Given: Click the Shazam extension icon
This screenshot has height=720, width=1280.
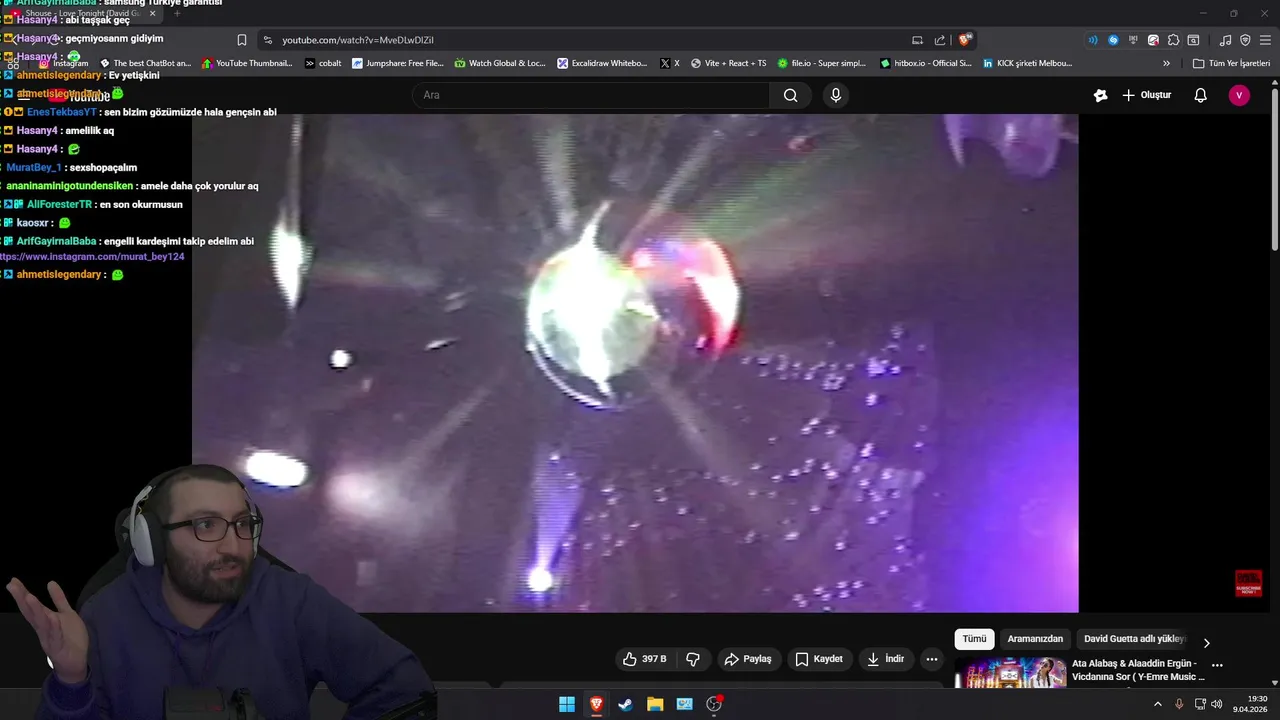Looking at the screenshot, I should tap(1113, 40).
